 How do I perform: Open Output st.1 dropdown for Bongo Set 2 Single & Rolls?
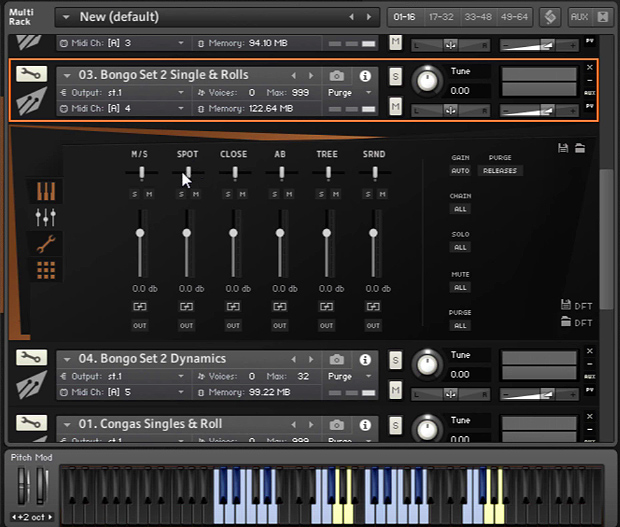pyautogui.click(x=181, y=93)
